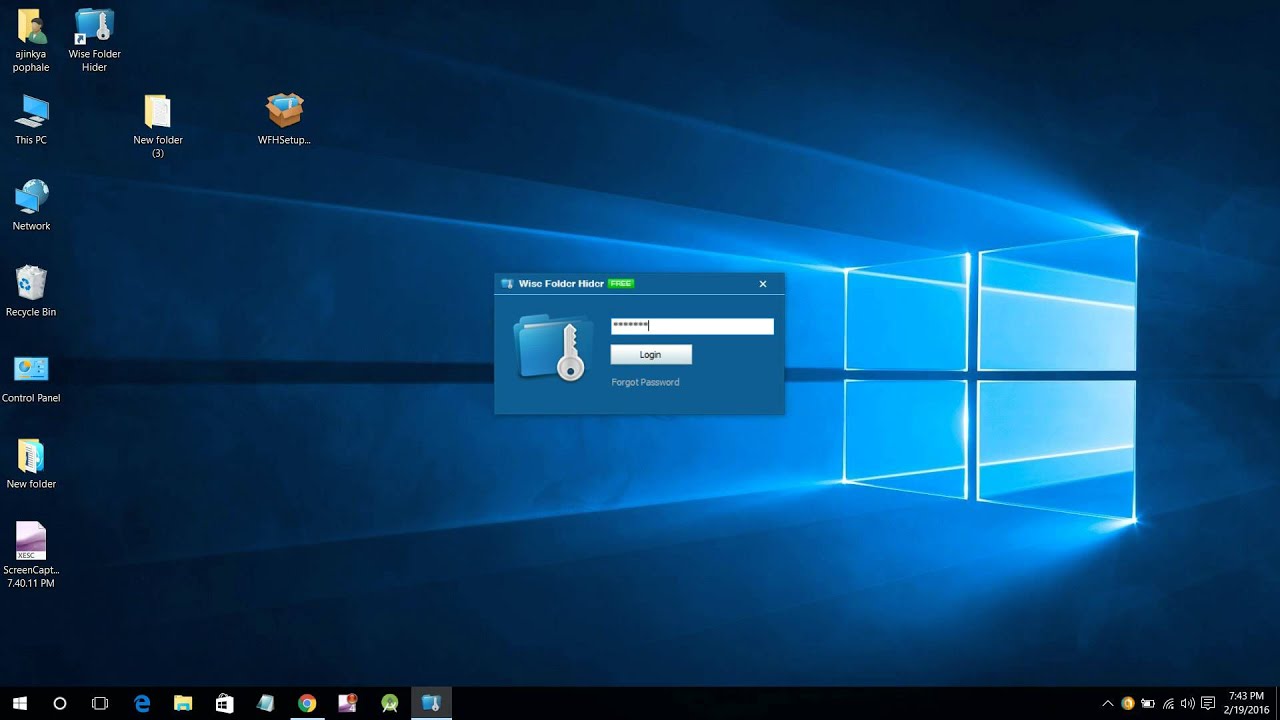Click the Wise Folder Hider taskbar button

(431, 703)
